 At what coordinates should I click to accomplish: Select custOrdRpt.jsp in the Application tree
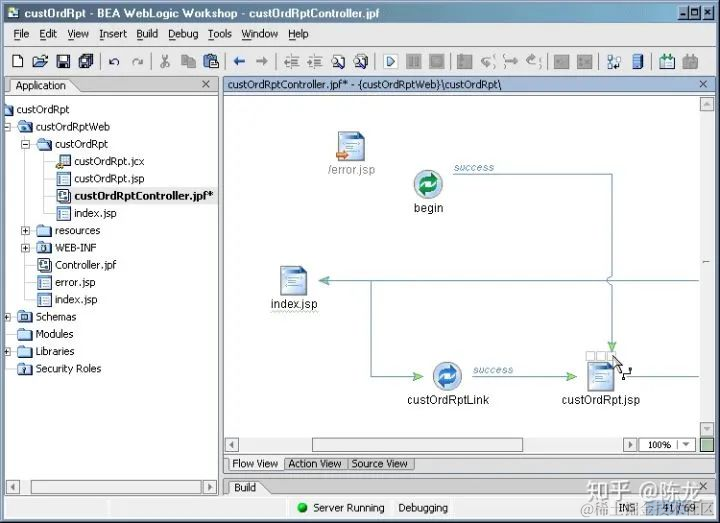coord(109,179)
